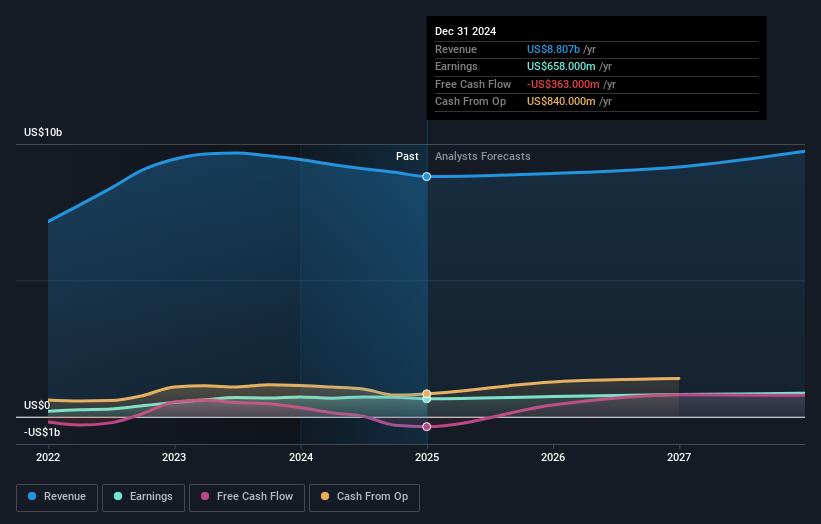
Task: Toggle the Free Cash Flow legend series
Action: [247, 497]
